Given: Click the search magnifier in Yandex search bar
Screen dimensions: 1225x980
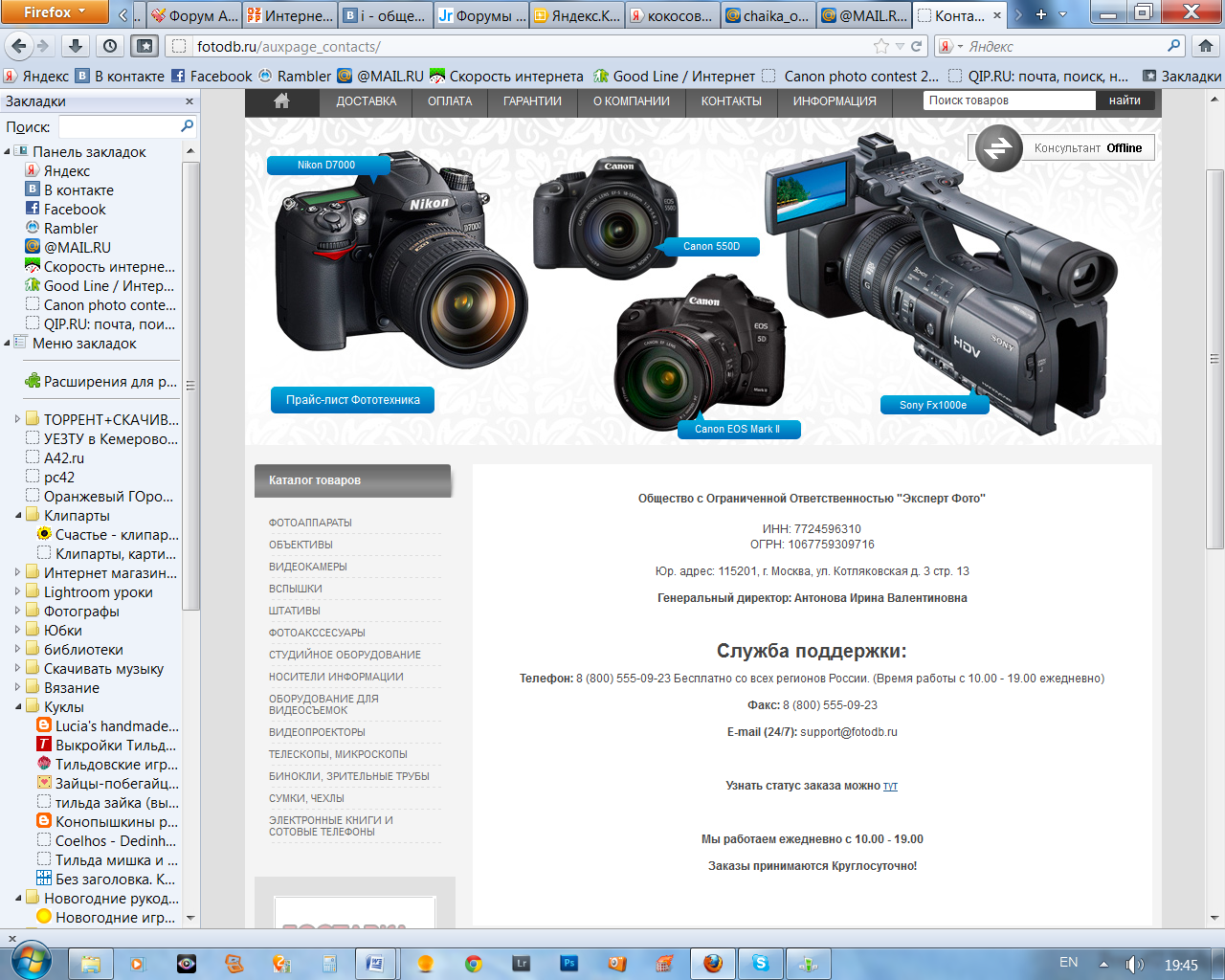Looking at the screenshot, I should (1173, 46).
